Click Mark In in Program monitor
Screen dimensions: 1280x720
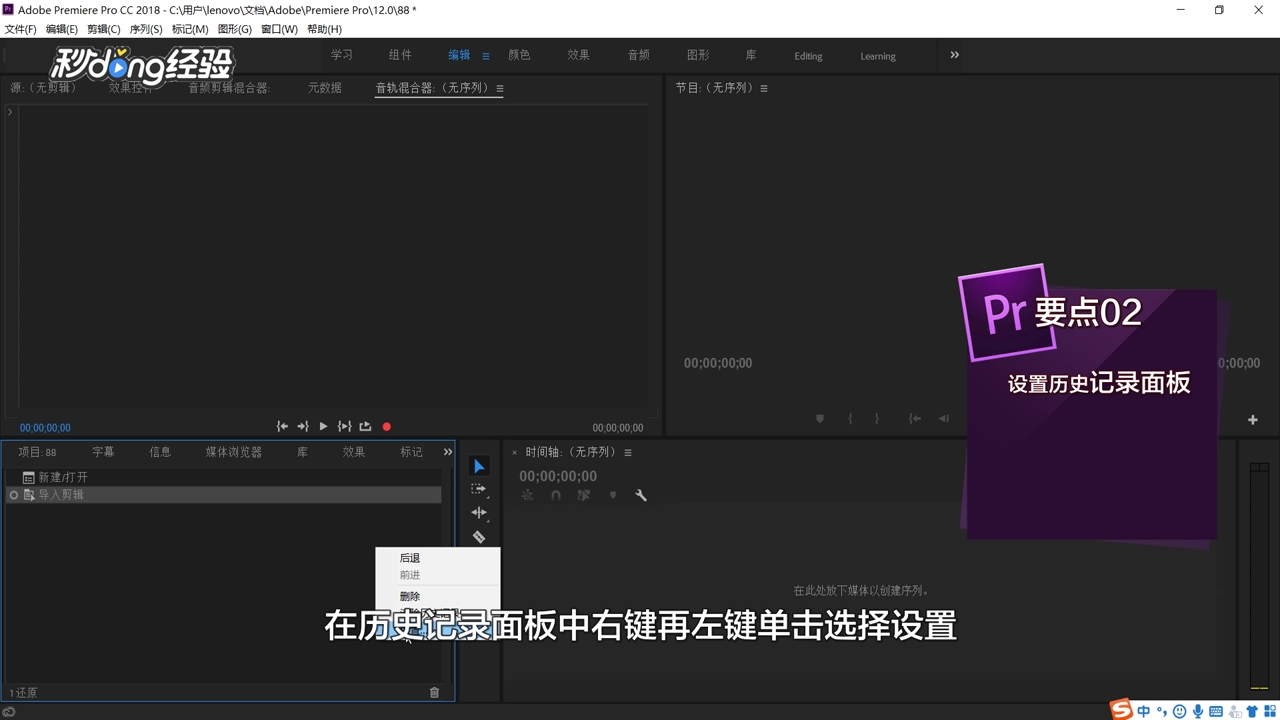pos(850,419)
